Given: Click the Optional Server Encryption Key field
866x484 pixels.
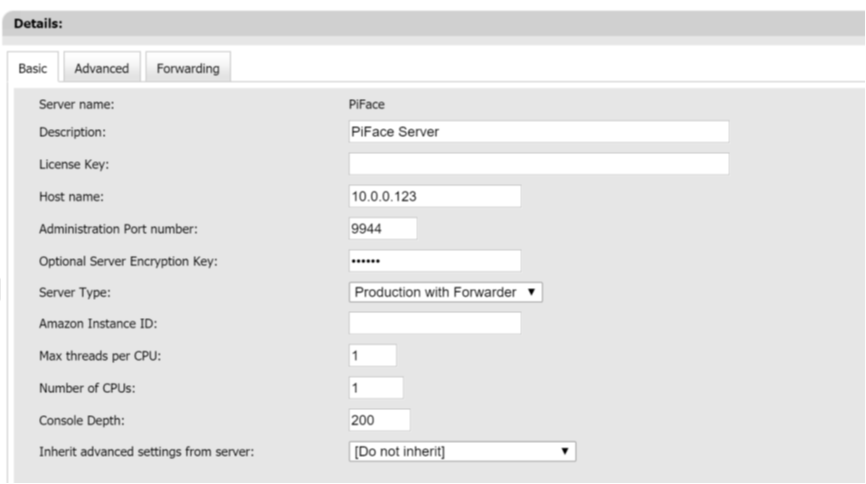Looking at the screenshot, I should click(x=434, y=260).
